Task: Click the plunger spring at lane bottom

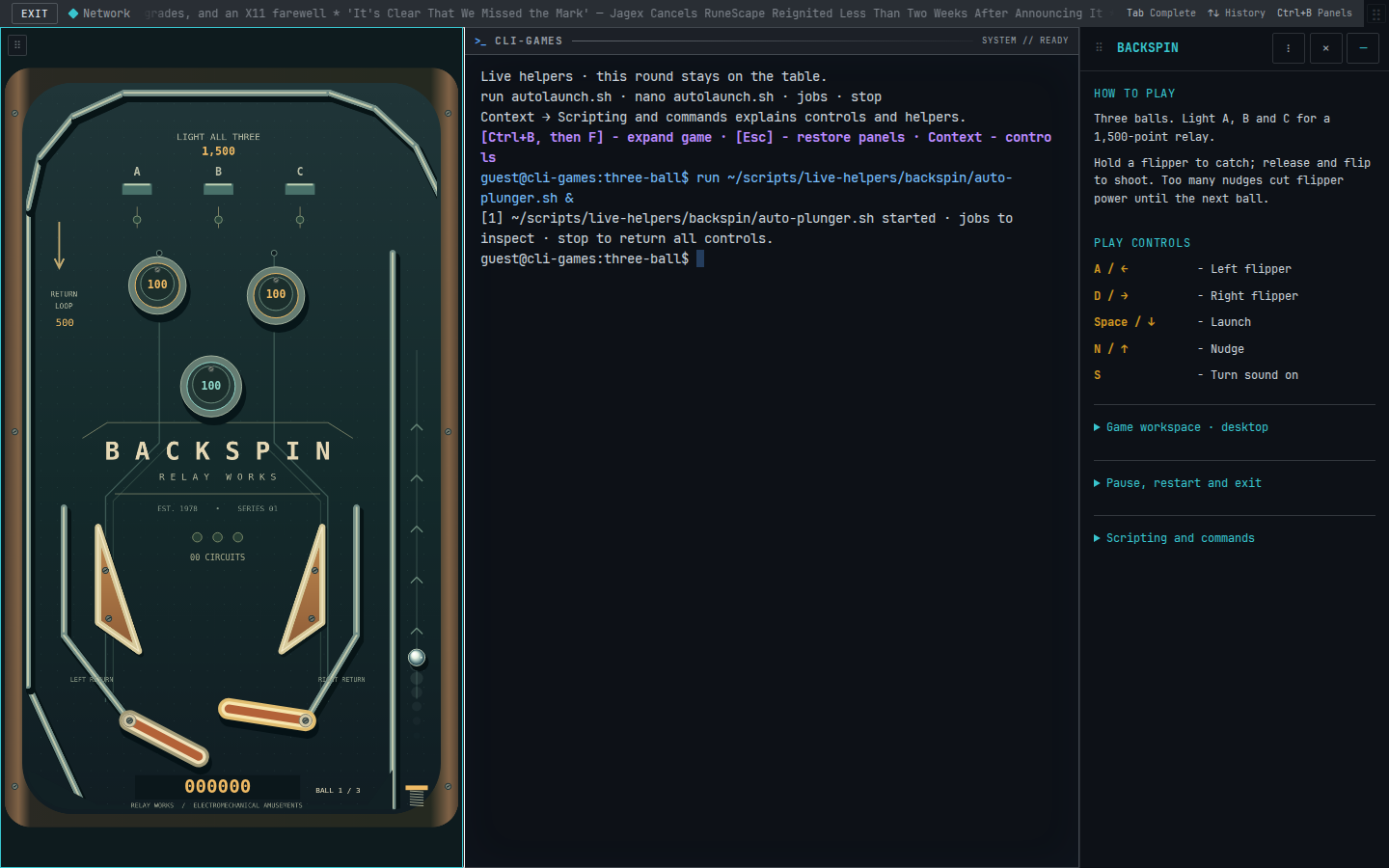Action: [417, 796]
